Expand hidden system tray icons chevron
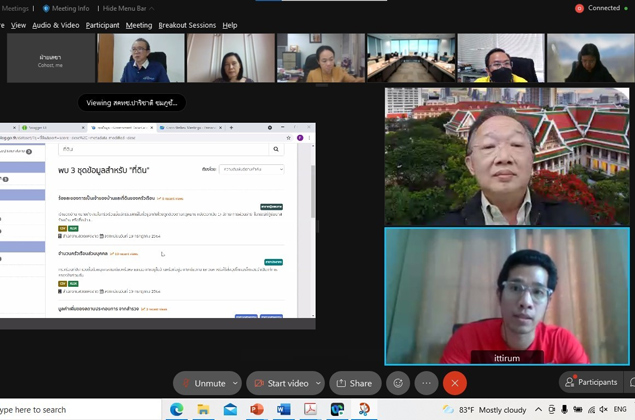This screenshot has height=420, width=635. pyautogui.click(x=538, y=409)
